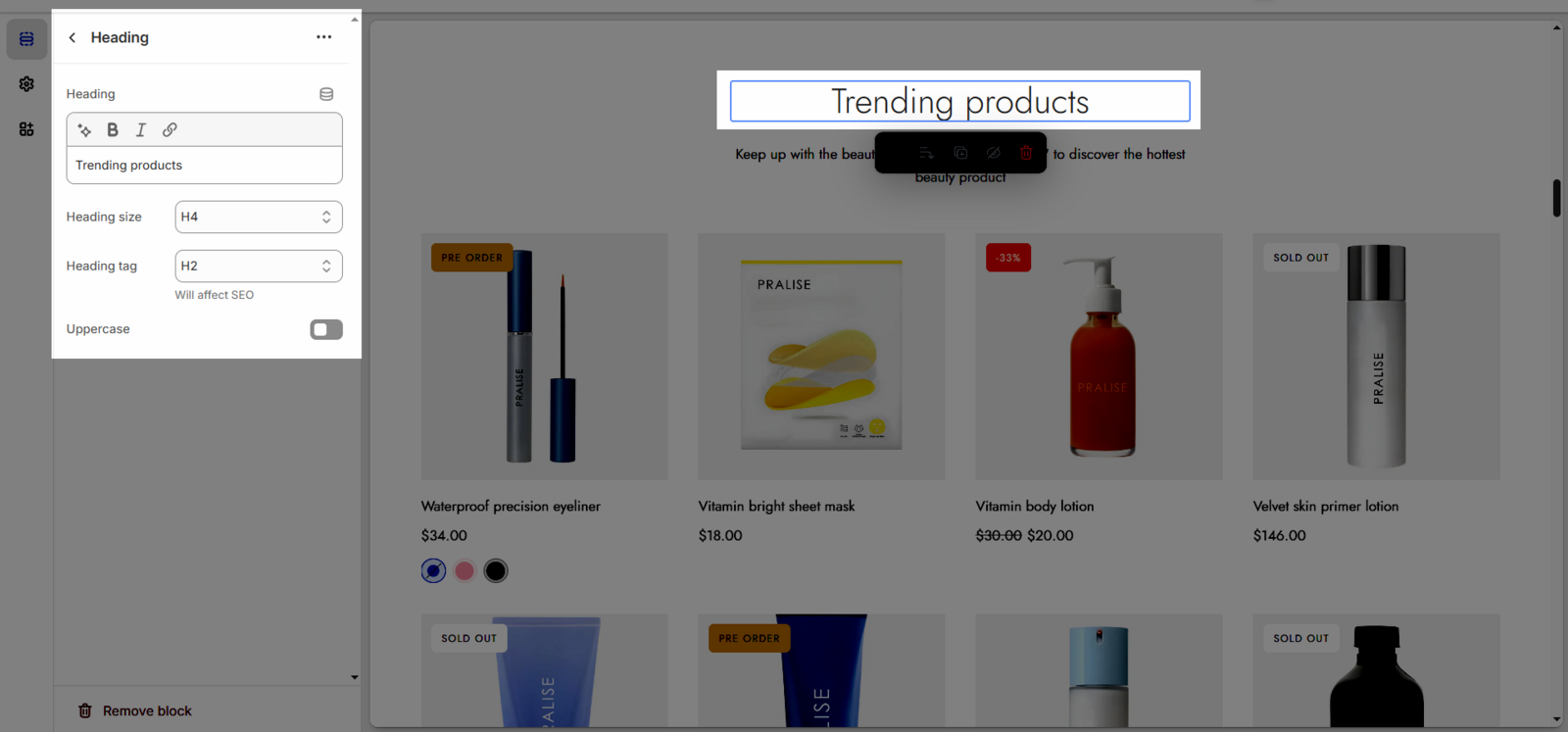Toggle the Uppercase switch
1568x732 pixels.
[326, 329]
